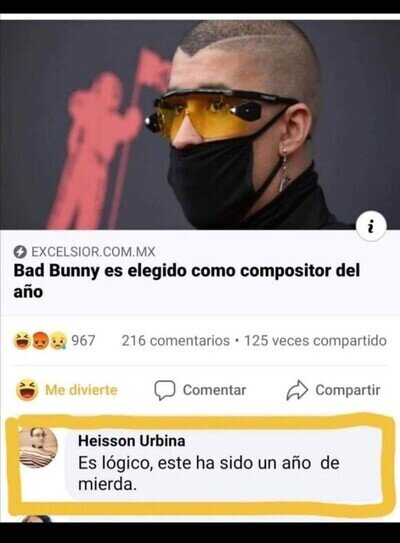Click the laughing reaction emoji in reactions summary
400x543 pixels.
tap(22, 340)
